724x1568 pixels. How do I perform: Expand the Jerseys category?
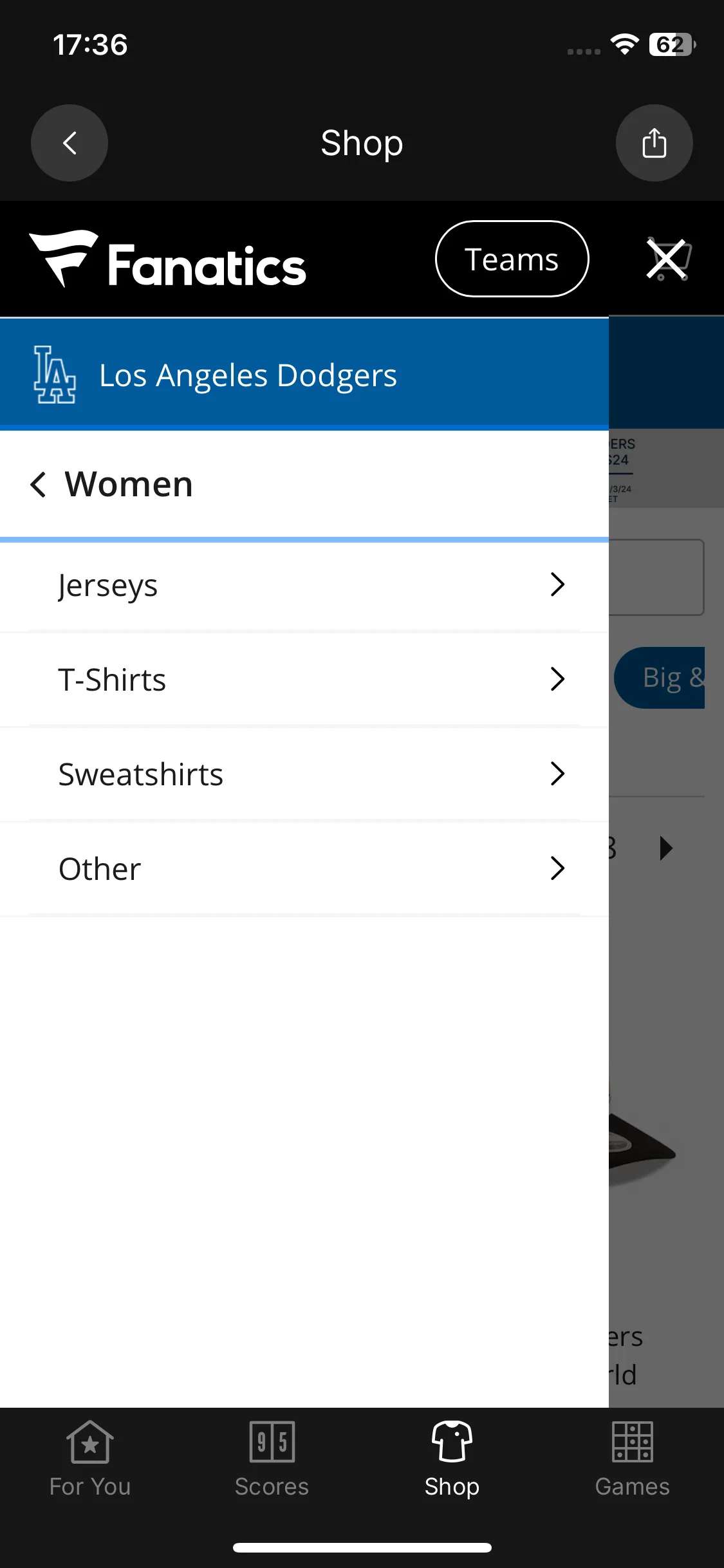[x=304, y=585]
